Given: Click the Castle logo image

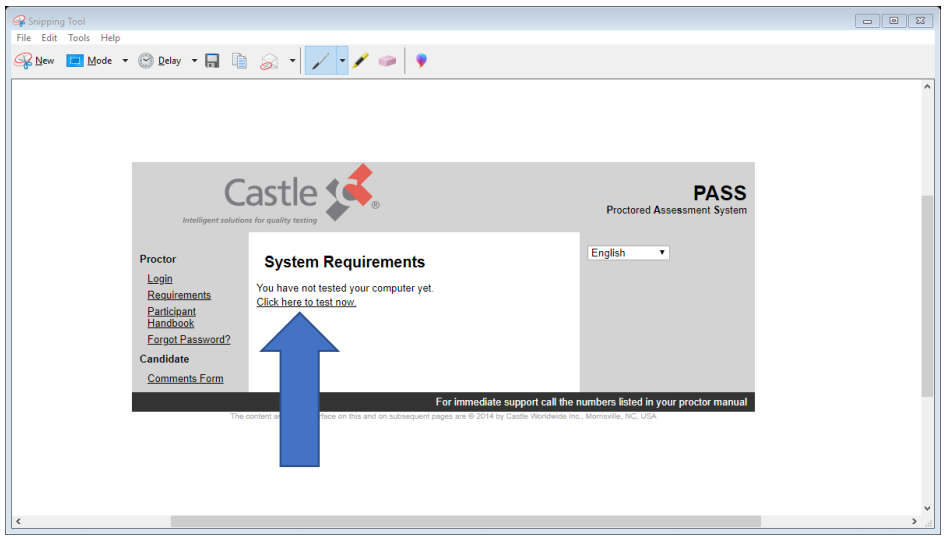Looking at the screenshot, I should pos(281,194).
